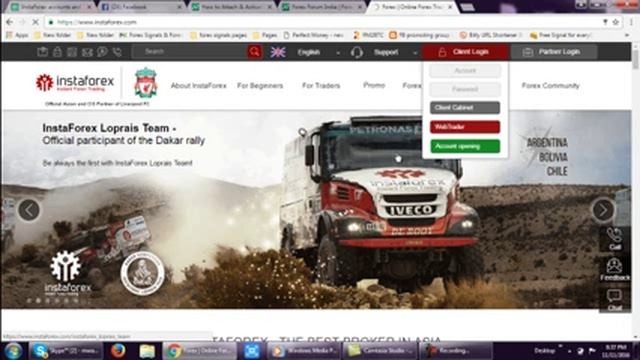Click the taskbar clock
This screenshot has width=640, height=360.
pos(617,351)
